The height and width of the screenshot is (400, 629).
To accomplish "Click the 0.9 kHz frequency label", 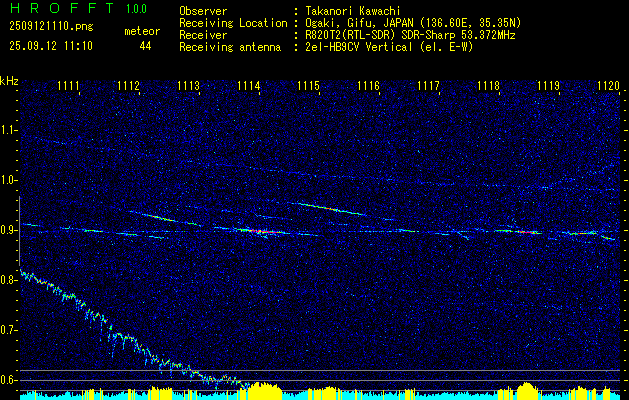I will 8,230.
